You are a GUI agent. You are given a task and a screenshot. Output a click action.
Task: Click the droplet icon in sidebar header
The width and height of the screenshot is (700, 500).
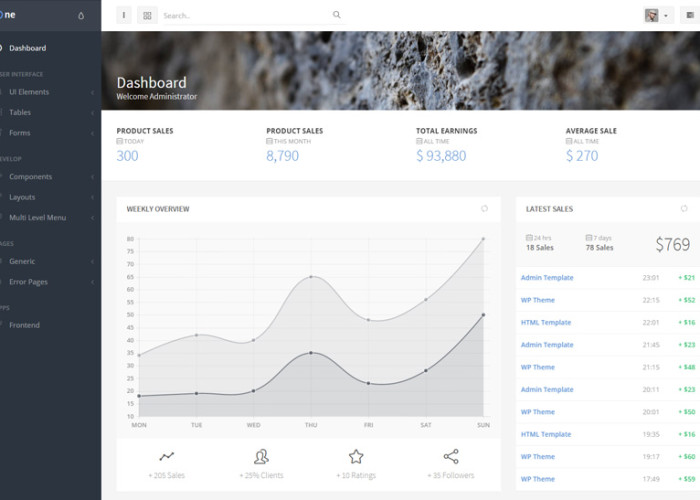[81, 16]
